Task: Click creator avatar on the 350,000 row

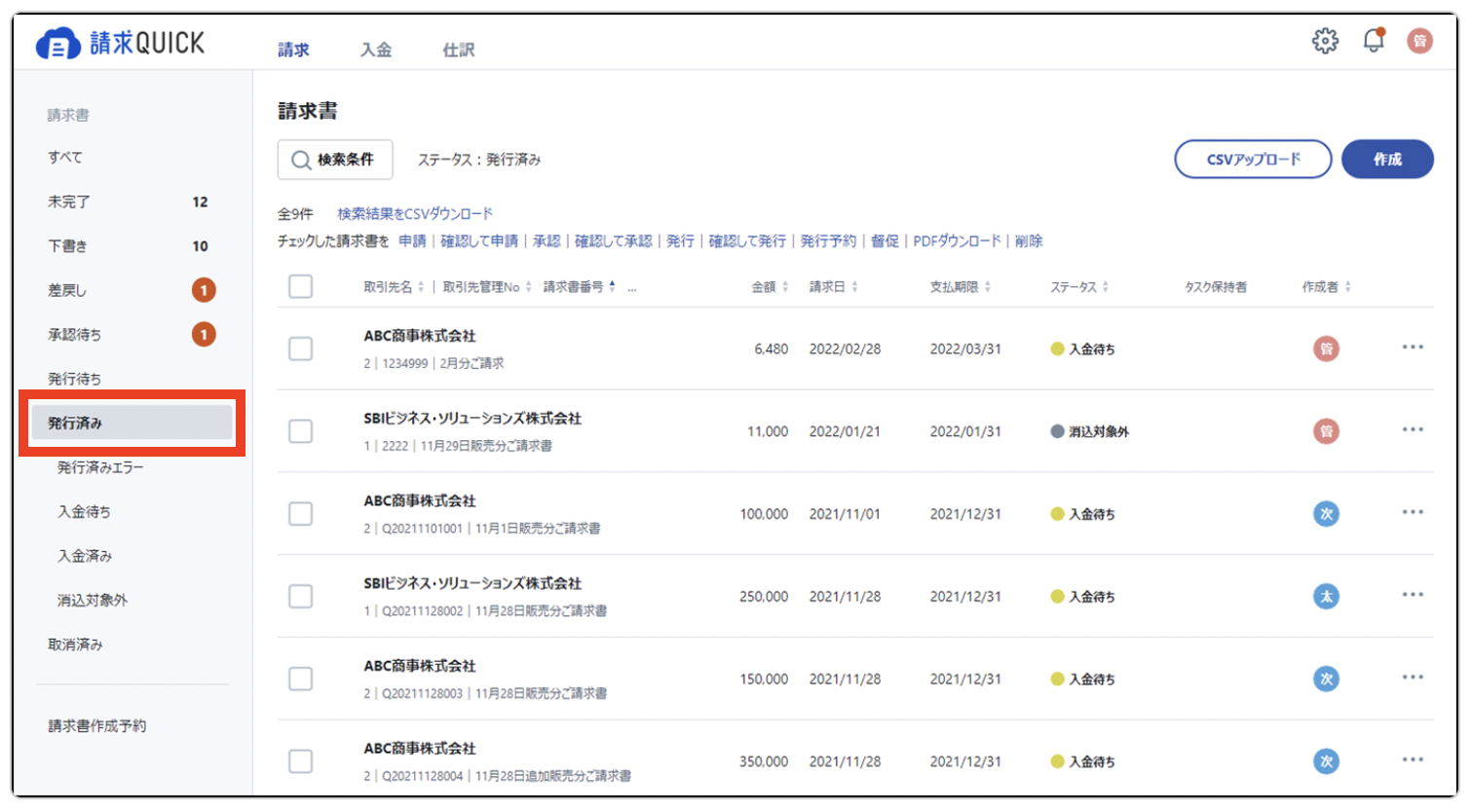Action: [1326, 761]
